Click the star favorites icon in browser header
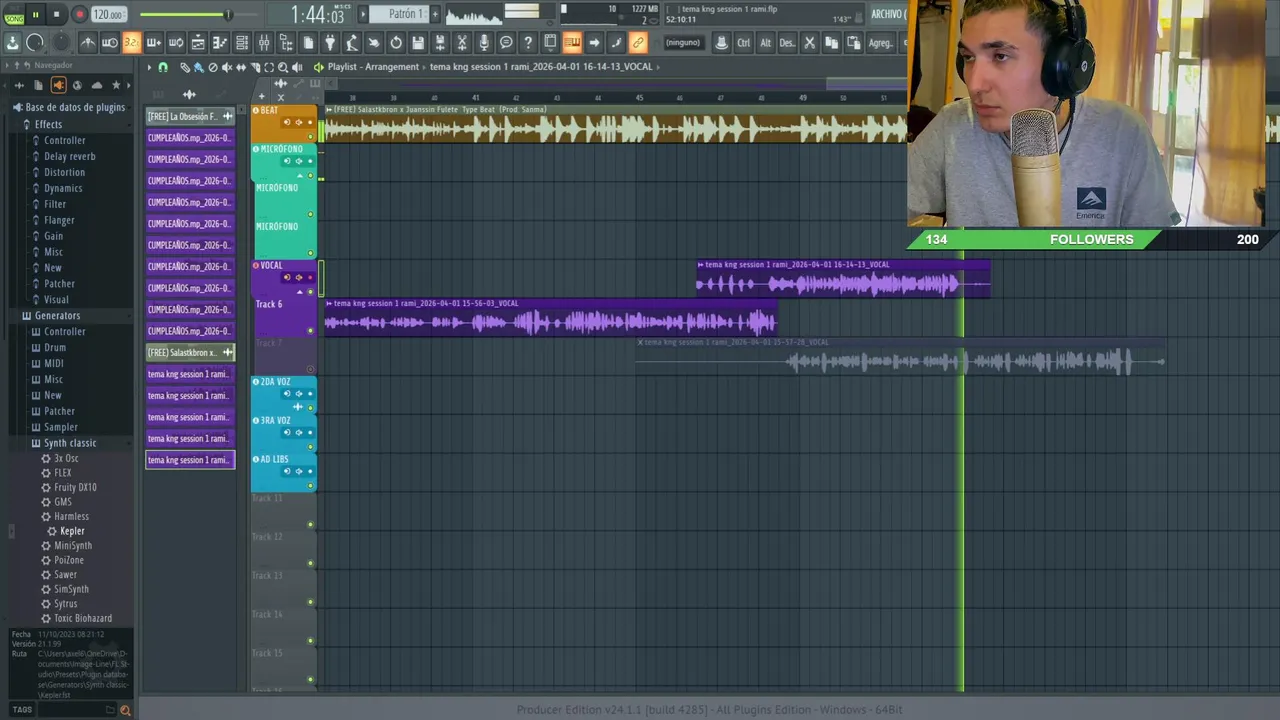This screenshot has height=720, width=1280. point(116,85)
